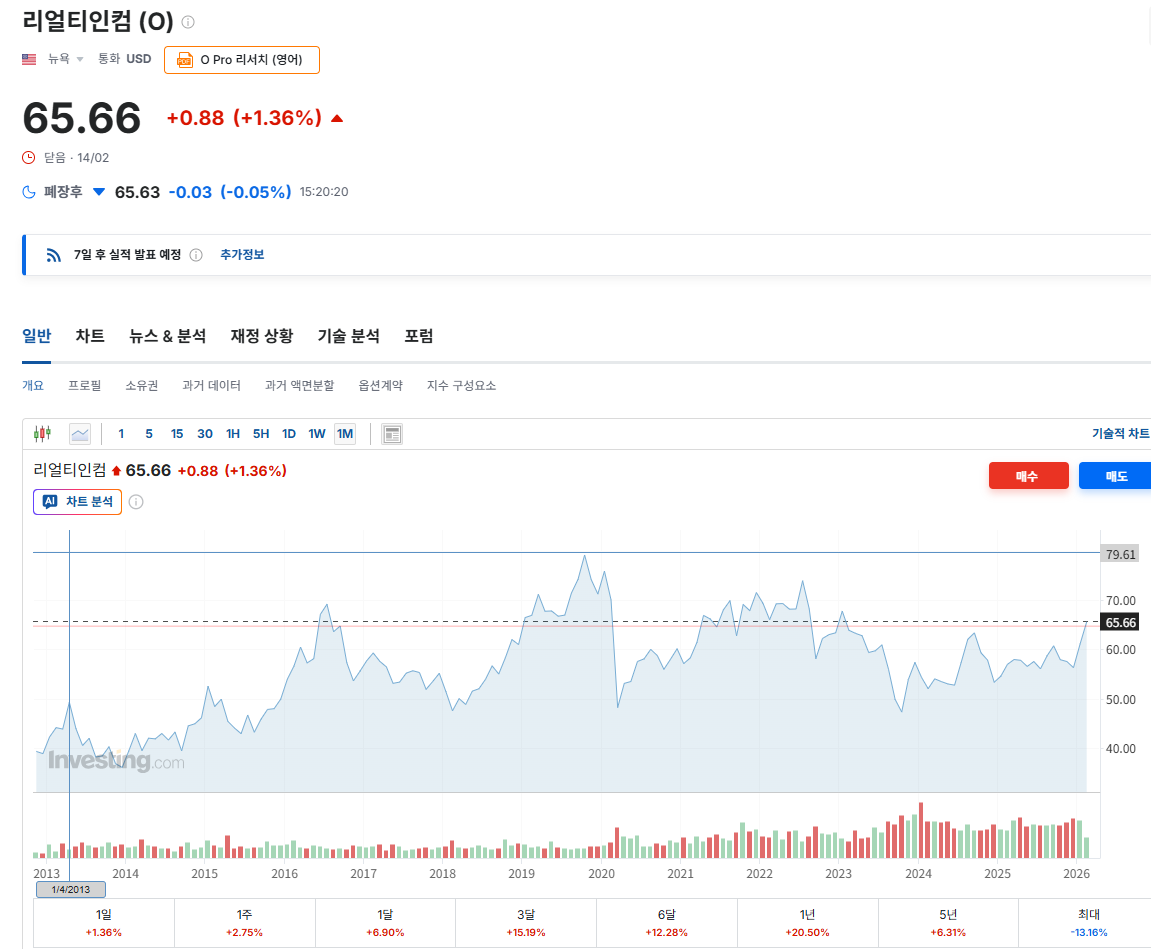Click the blue 매도 button

(1115, 476)
